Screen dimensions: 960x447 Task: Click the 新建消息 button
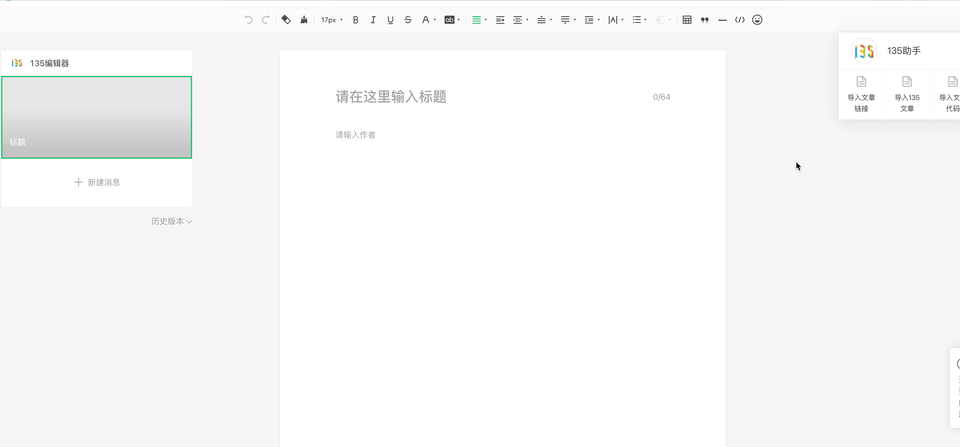(97, 182)
